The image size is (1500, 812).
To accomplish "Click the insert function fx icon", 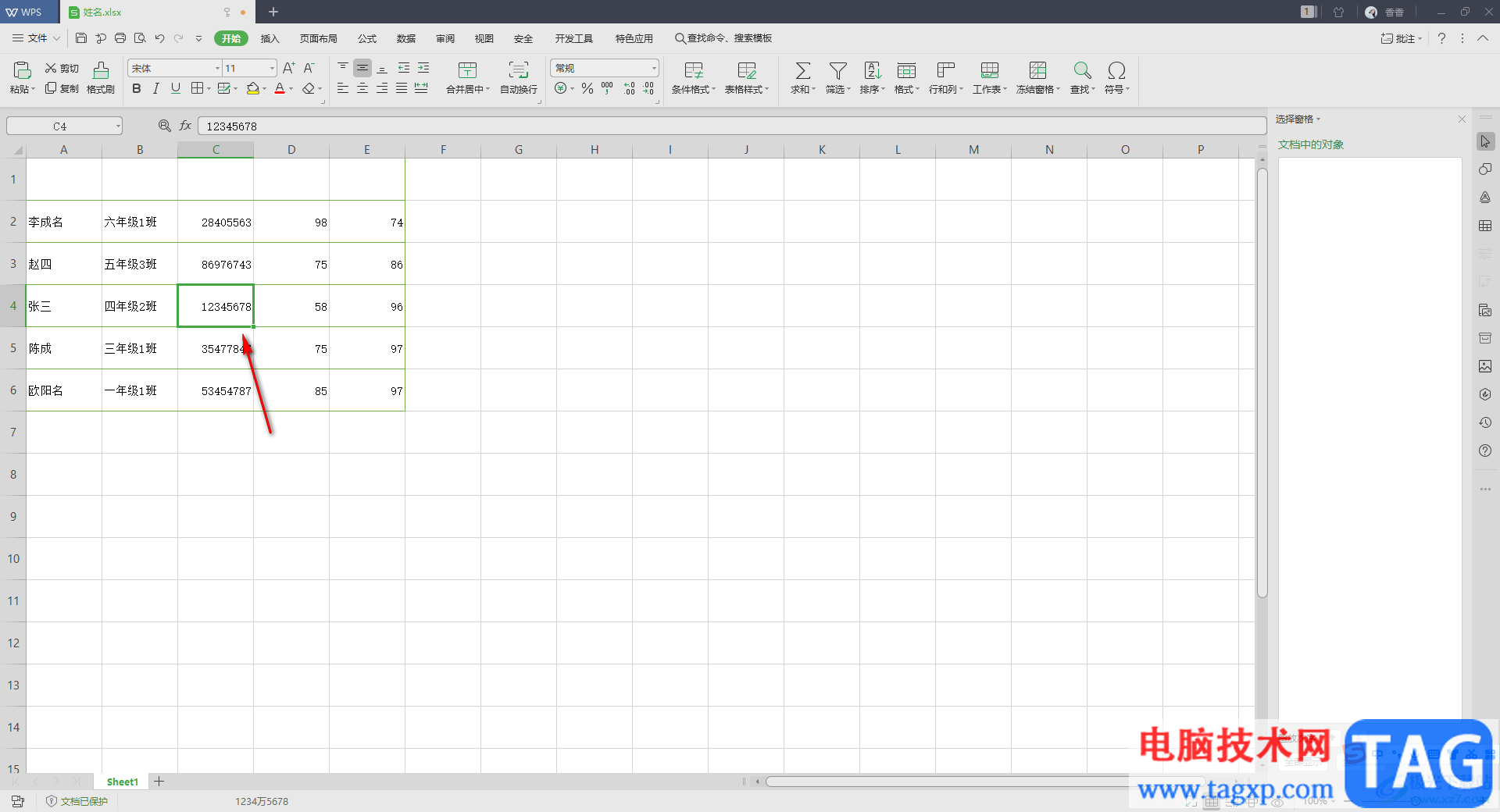I will click(x=185, y=126).
